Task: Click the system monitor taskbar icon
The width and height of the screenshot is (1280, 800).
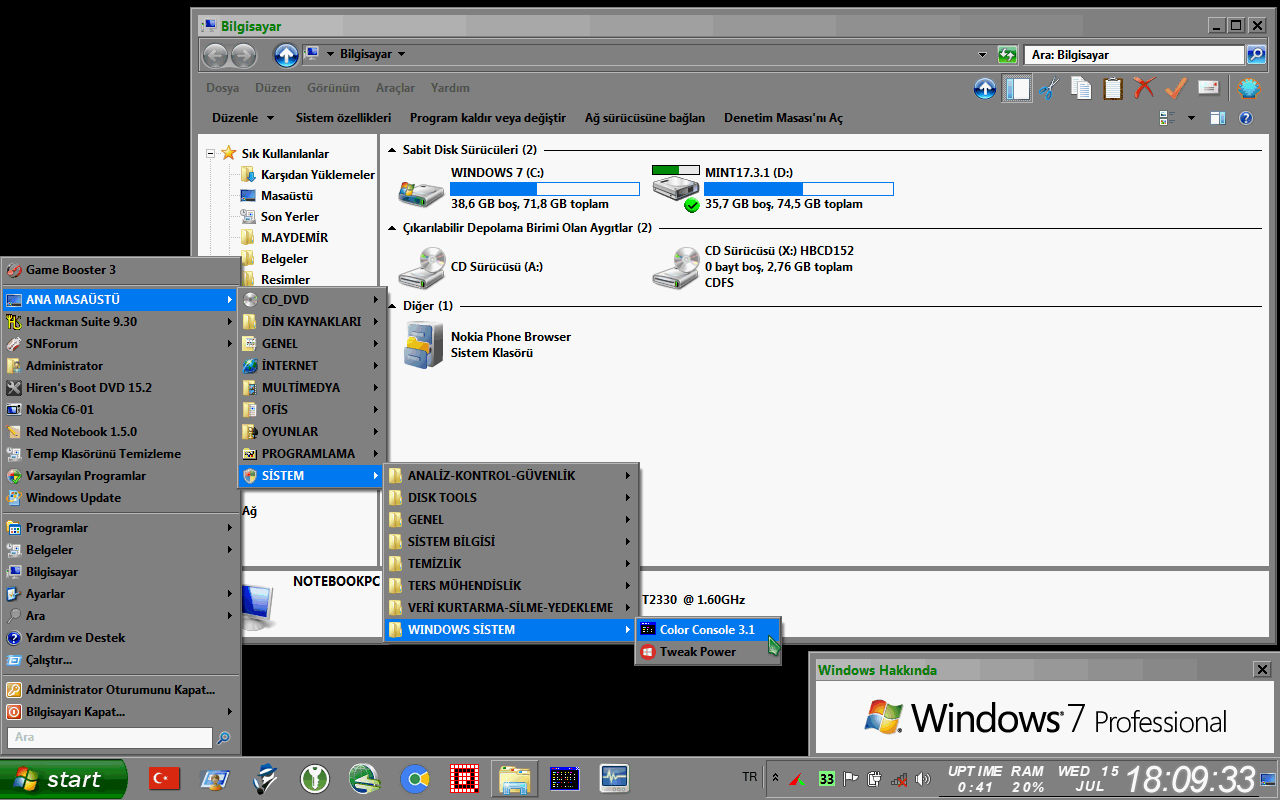Action: click(613, 779)
